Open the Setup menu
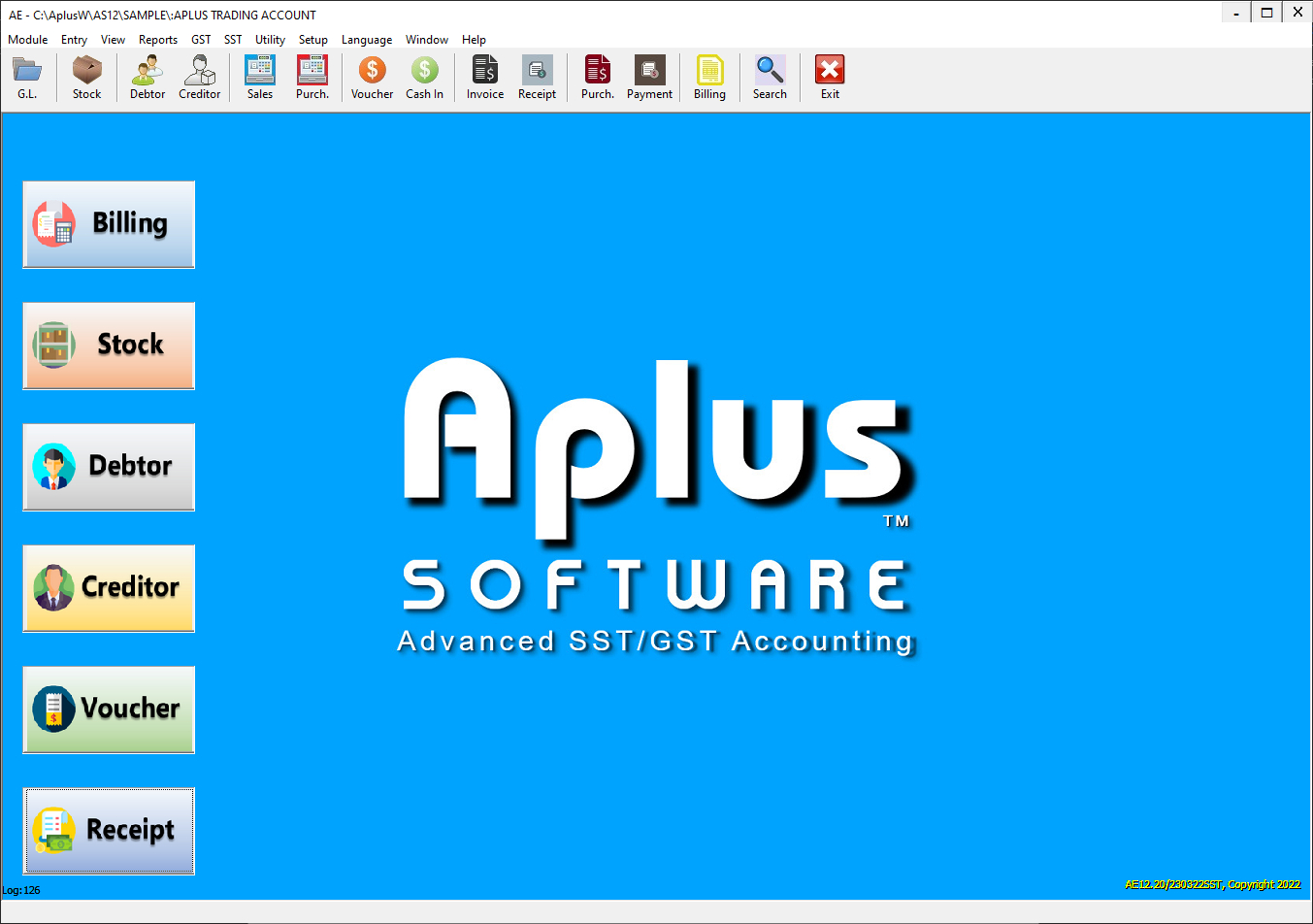The height and width of the screenshot is (924, 1313). [312, 40]
